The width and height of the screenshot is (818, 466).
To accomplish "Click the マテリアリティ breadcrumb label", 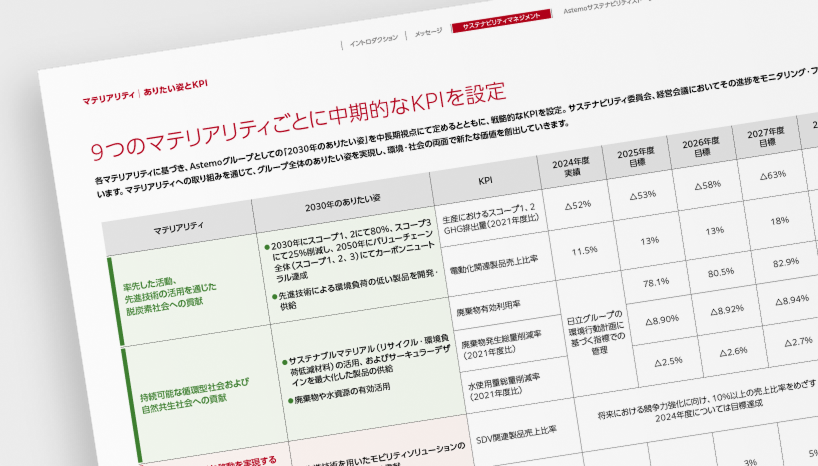I will pyautogui.click(x=109, y=96).
